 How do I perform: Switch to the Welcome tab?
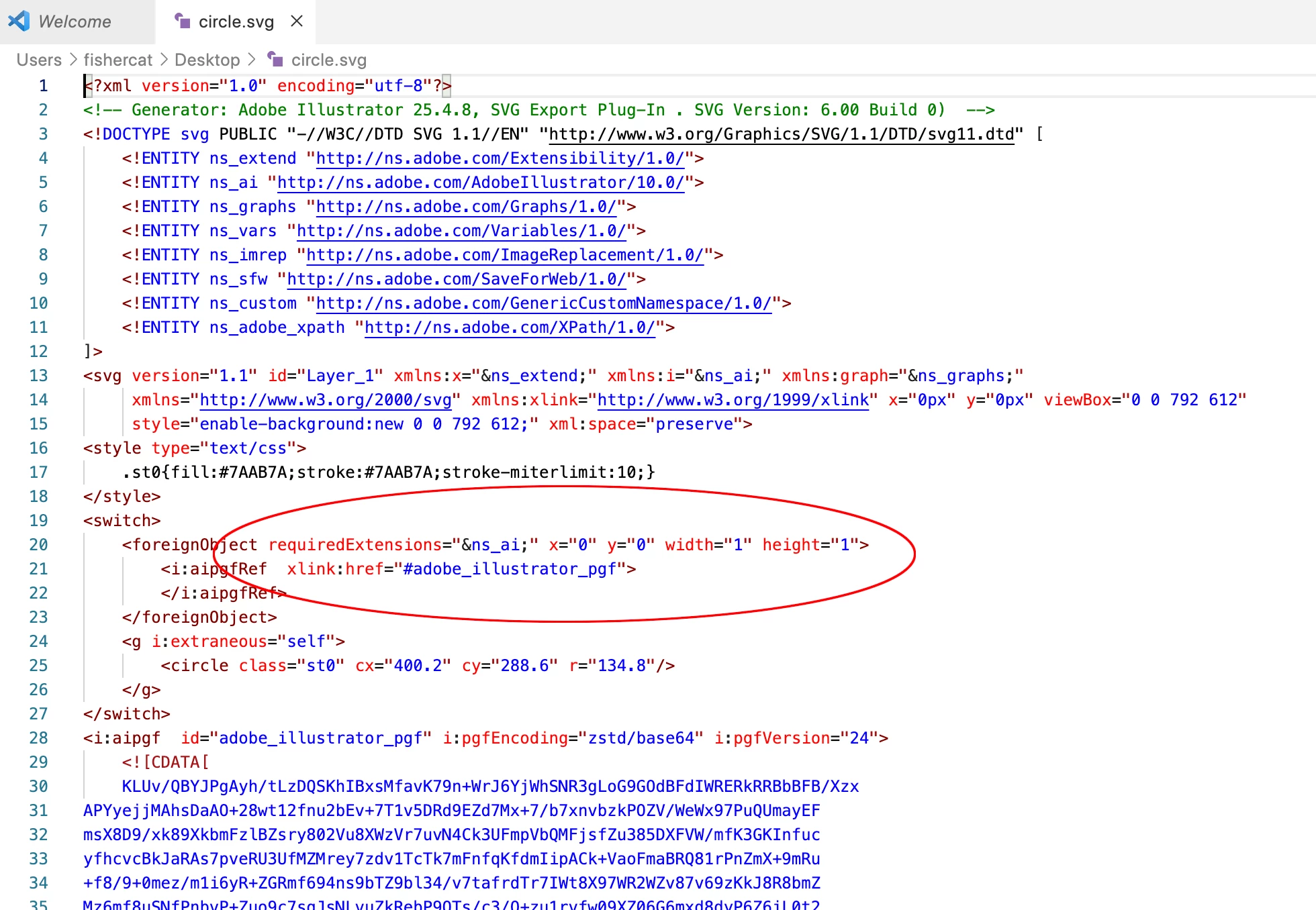pos(75,21)
